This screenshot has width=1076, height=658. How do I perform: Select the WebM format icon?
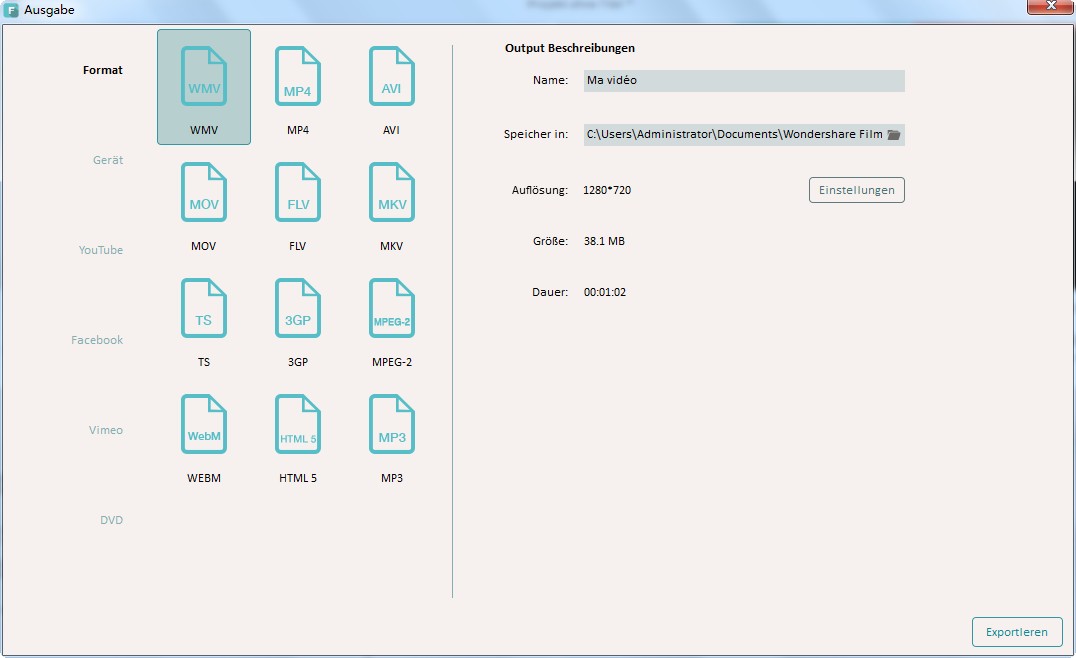tap(204, 424)
